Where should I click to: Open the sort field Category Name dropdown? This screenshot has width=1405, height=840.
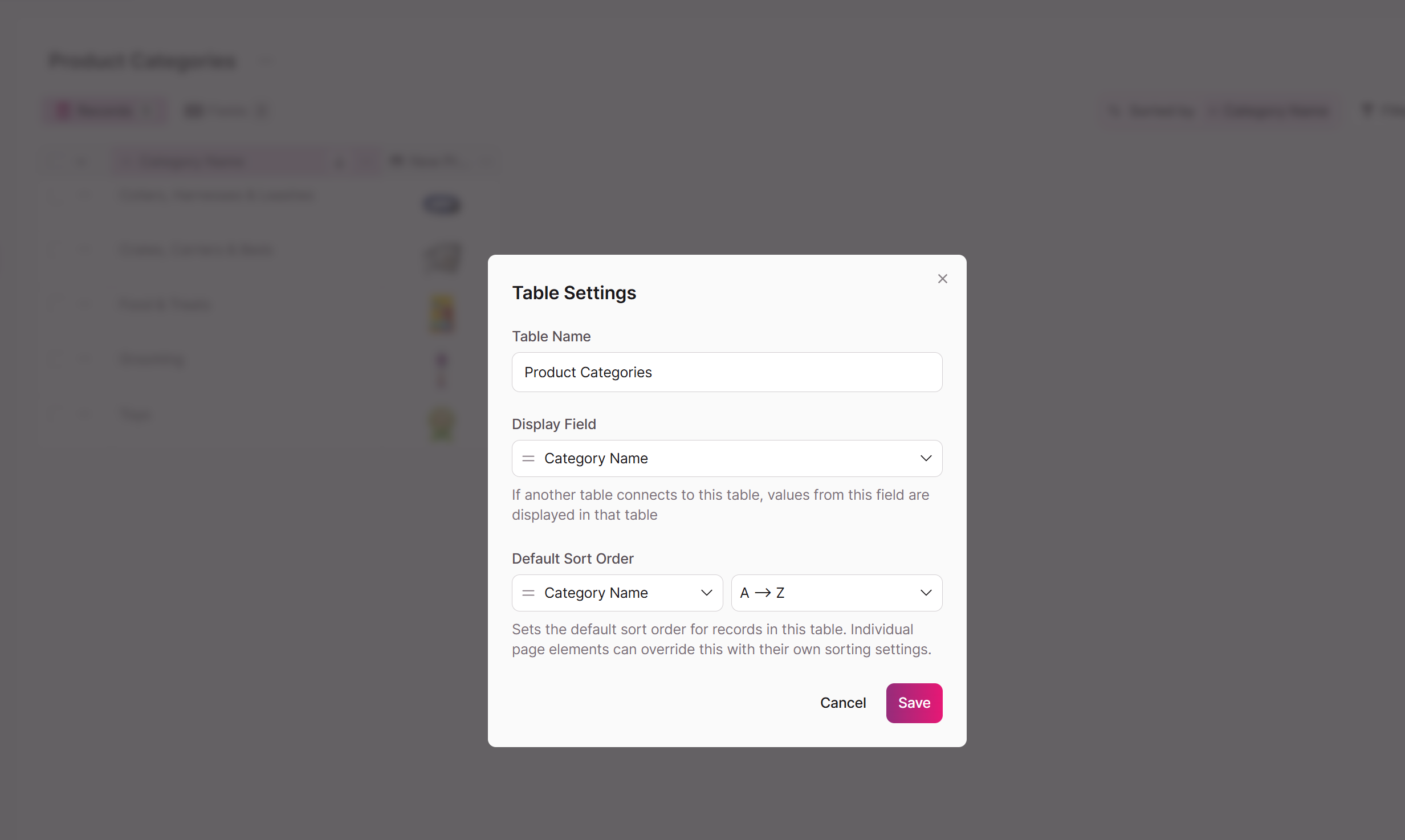click(617, 593)
